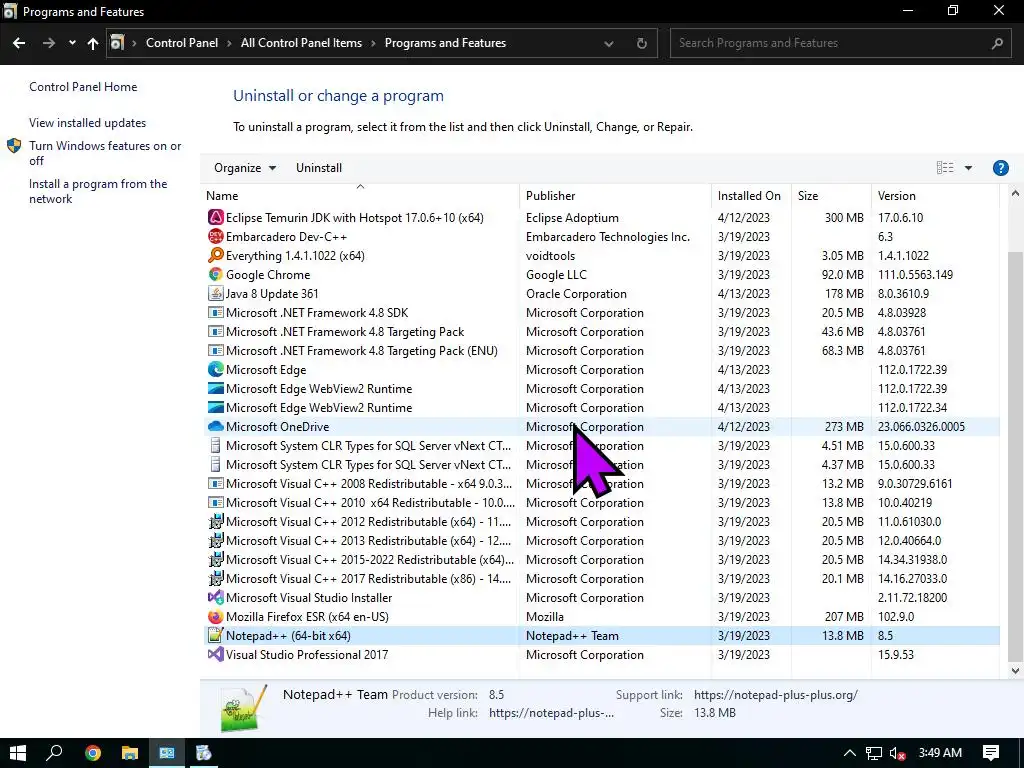Go up one level with up arrow
1024x768 pixels.
pyautogui.click(x=93, y=43)
